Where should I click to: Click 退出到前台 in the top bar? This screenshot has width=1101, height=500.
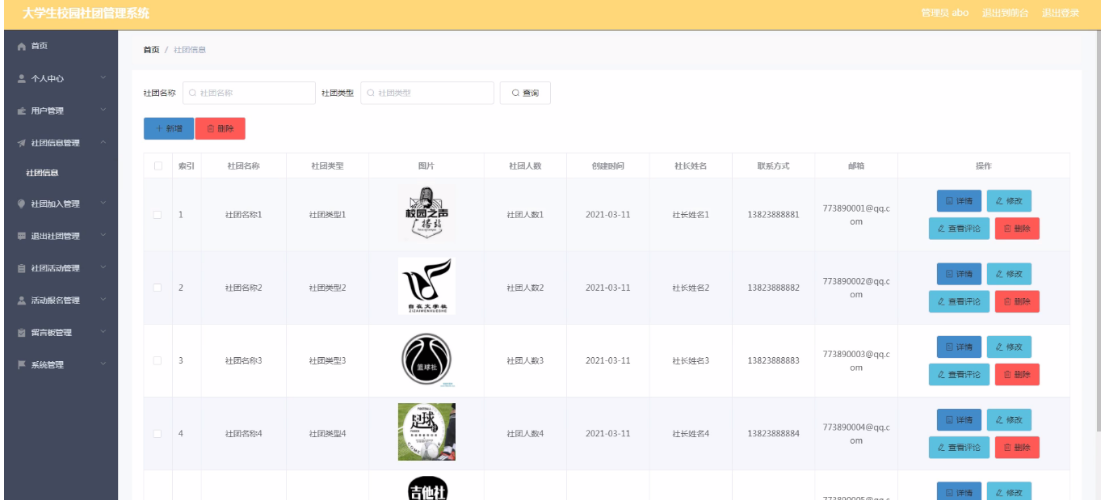pyautogui.click(x=1006, y=13)
